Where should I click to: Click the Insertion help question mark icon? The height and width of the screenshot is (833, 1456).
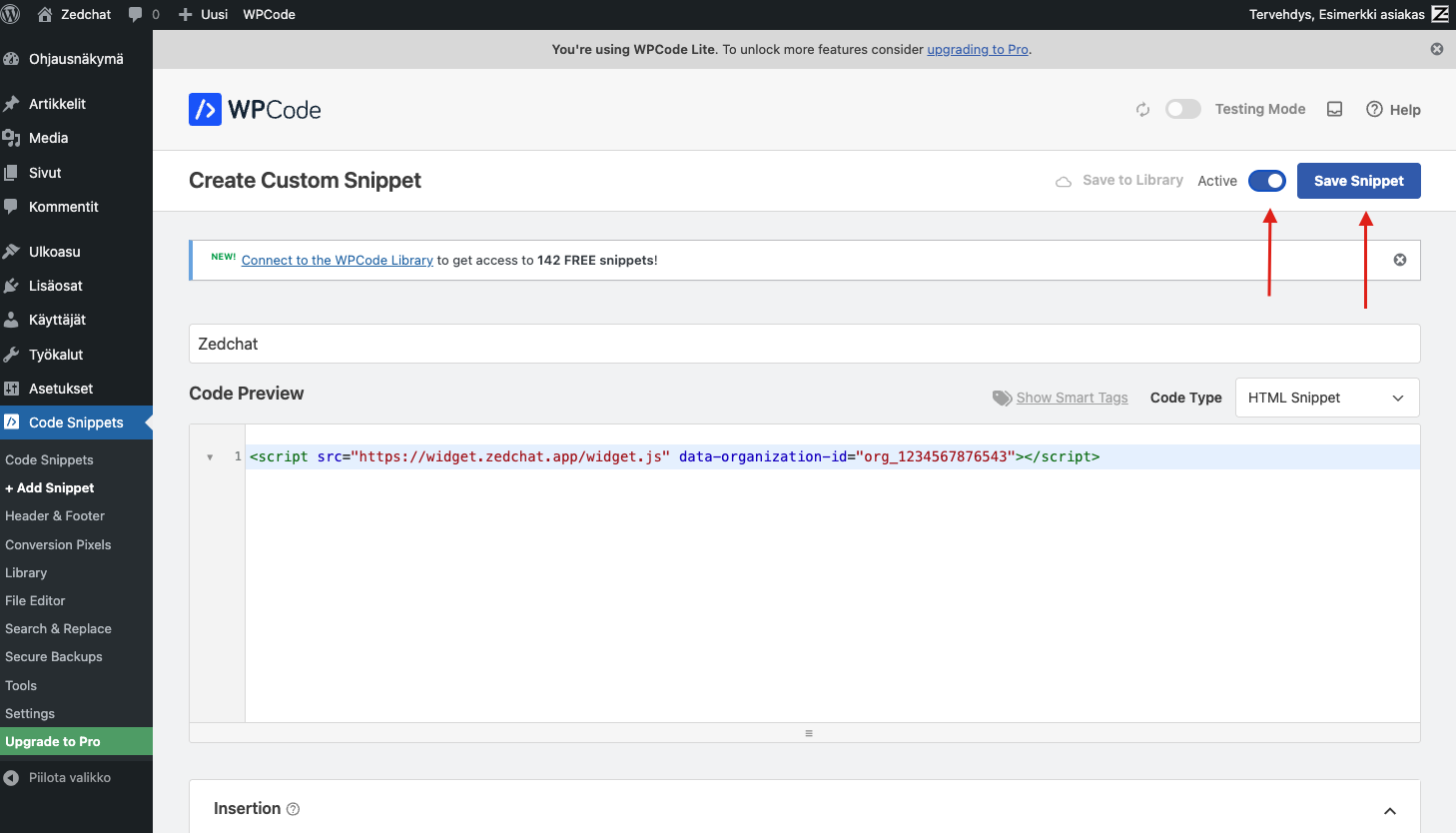(x=293, y=809)
